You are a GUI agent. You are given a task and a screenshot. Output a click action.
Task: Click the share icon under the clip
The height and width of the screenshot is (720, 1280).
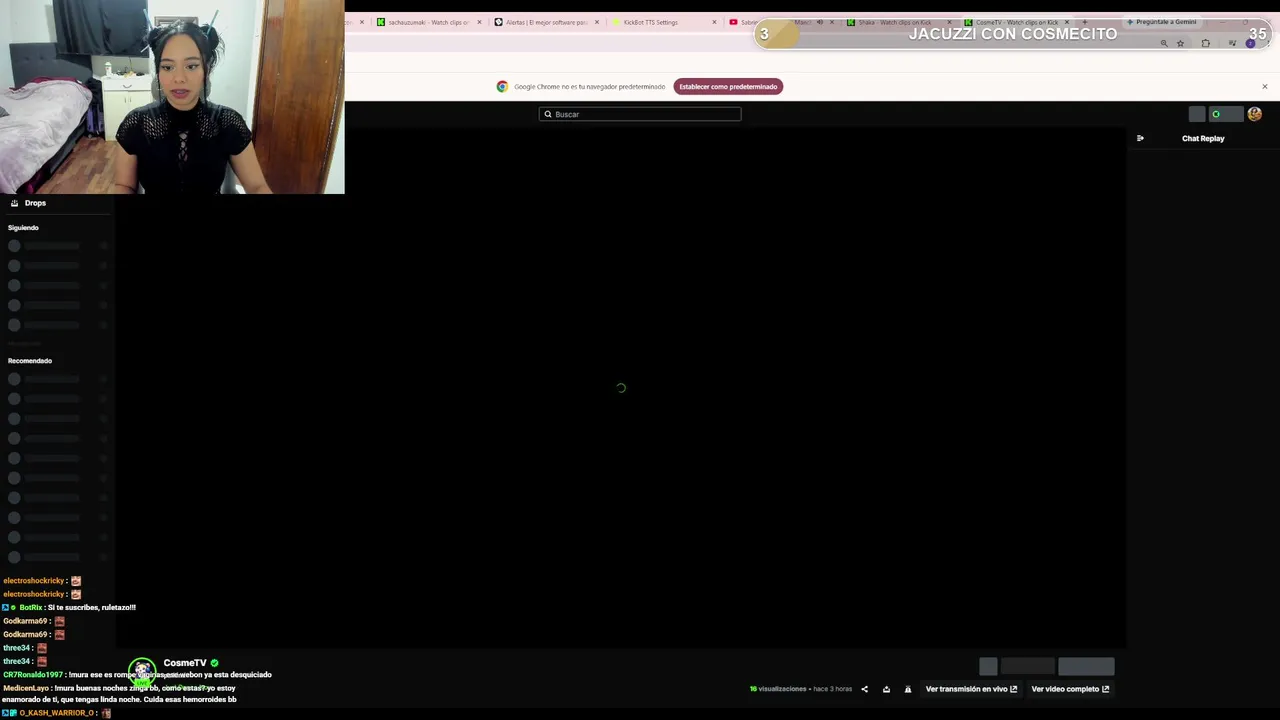coord(864,689)
